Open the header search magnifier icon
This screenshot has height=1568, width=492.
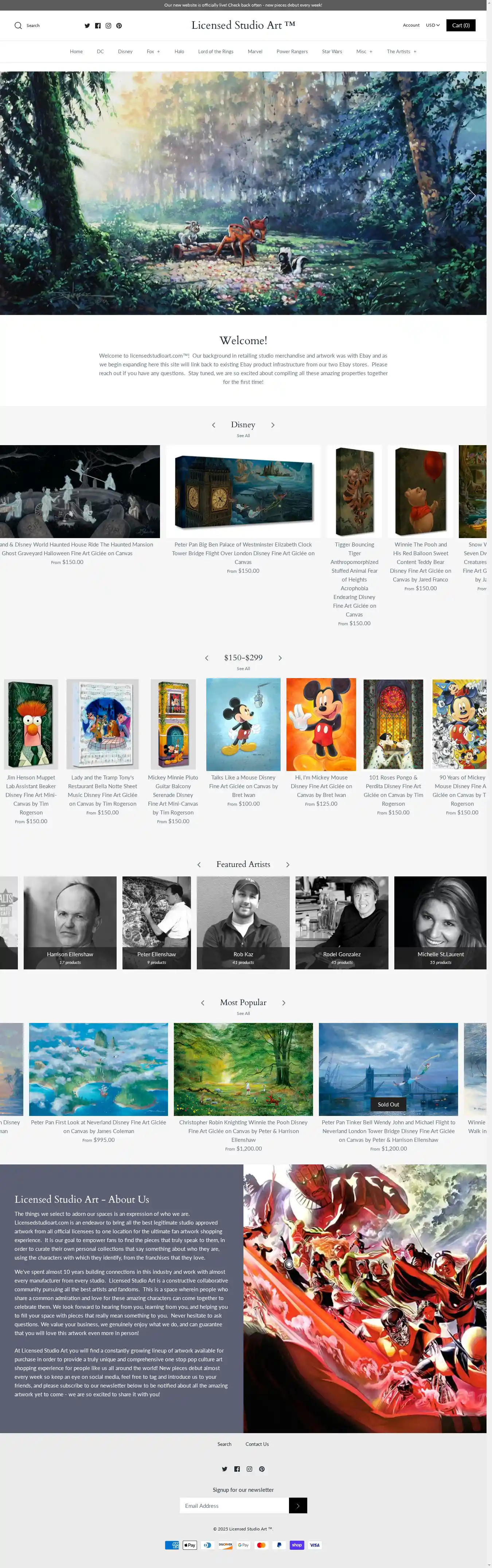[18, 26]
